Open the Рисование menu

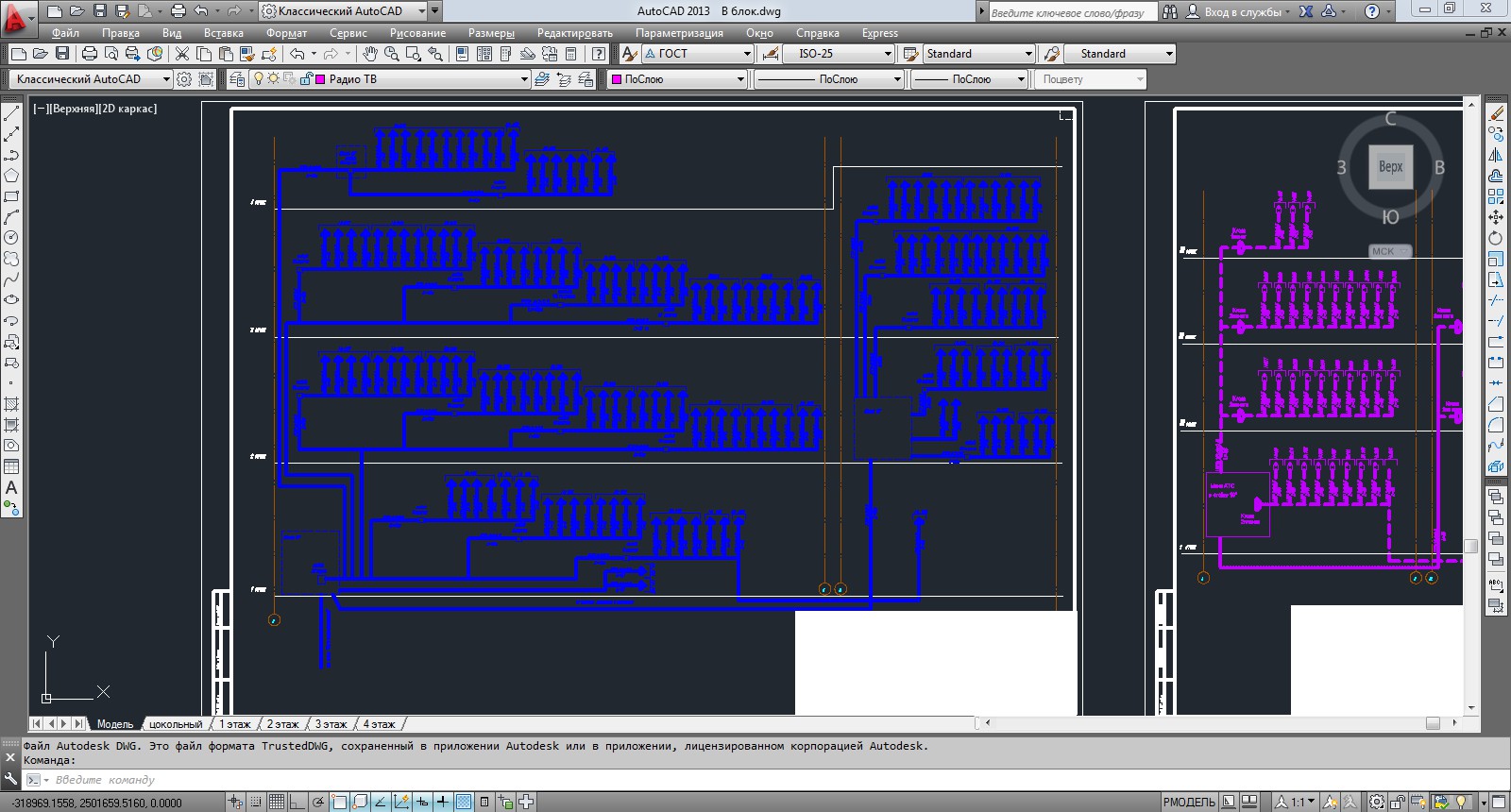pyautogui.click(x=417, y=33)
